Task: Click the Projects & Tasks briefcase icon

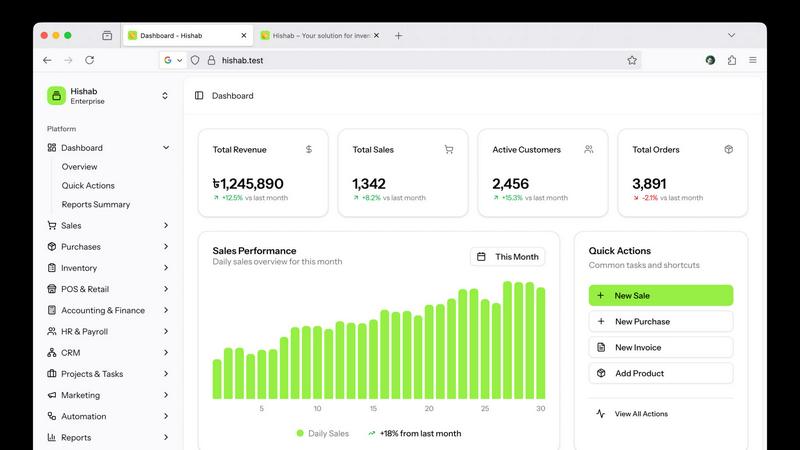Action: pyautogui.click(x=52, y=374)
